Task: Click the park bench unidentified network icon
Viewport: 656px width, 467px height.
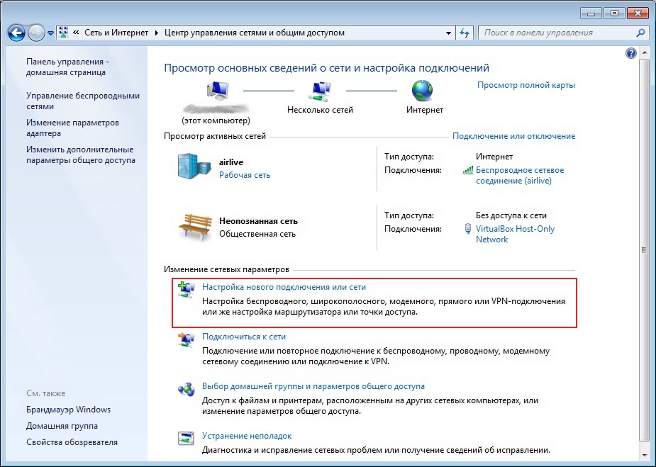Action: click(x=195, y=227)
